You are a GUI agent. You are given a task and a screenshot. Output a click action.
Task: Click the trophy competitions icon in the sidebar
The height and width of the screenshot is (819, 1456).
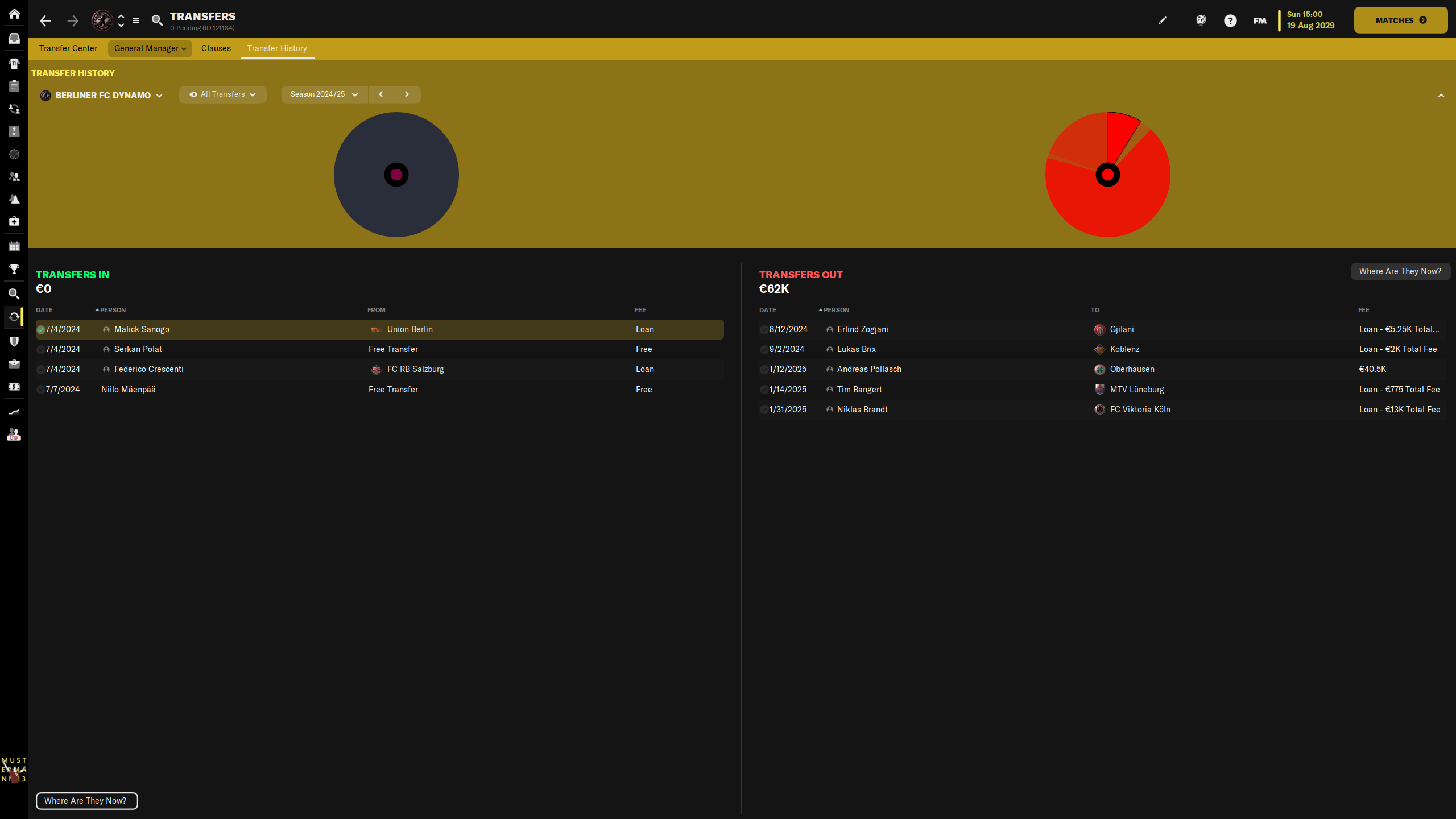tap(14, 269)
